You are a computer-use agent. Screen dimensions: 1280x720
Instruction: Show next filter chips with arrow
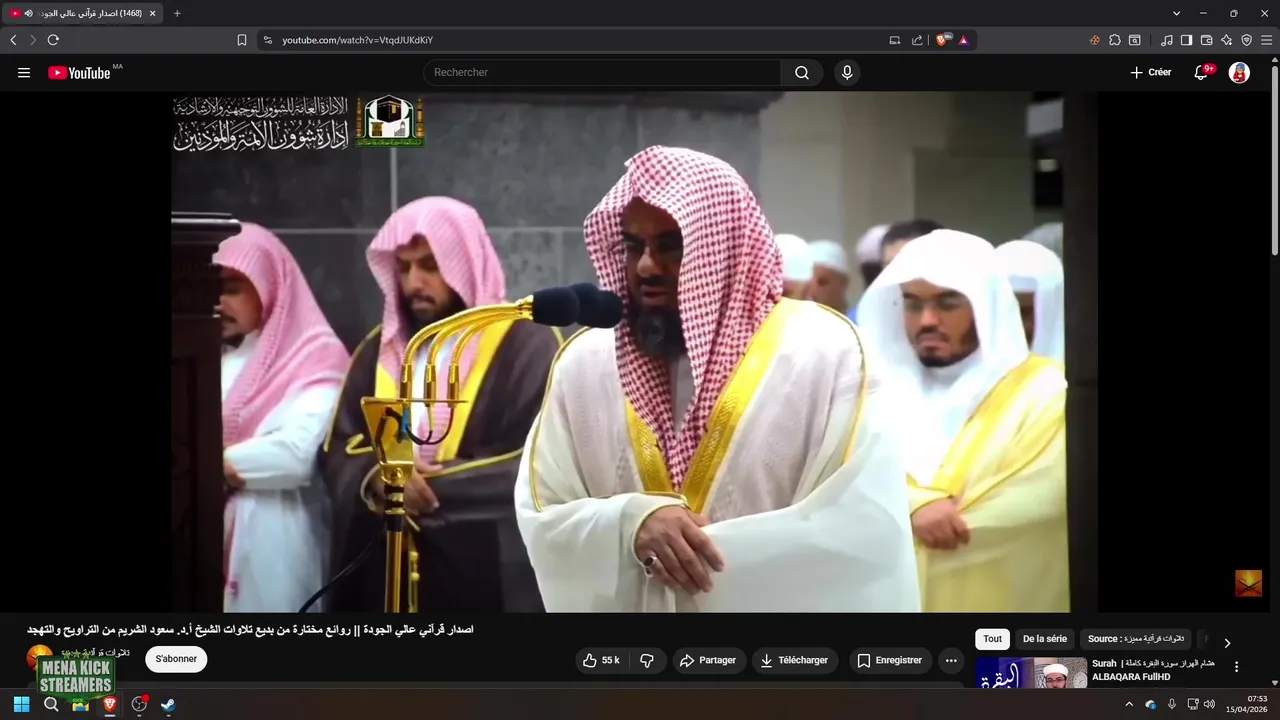1227,643
